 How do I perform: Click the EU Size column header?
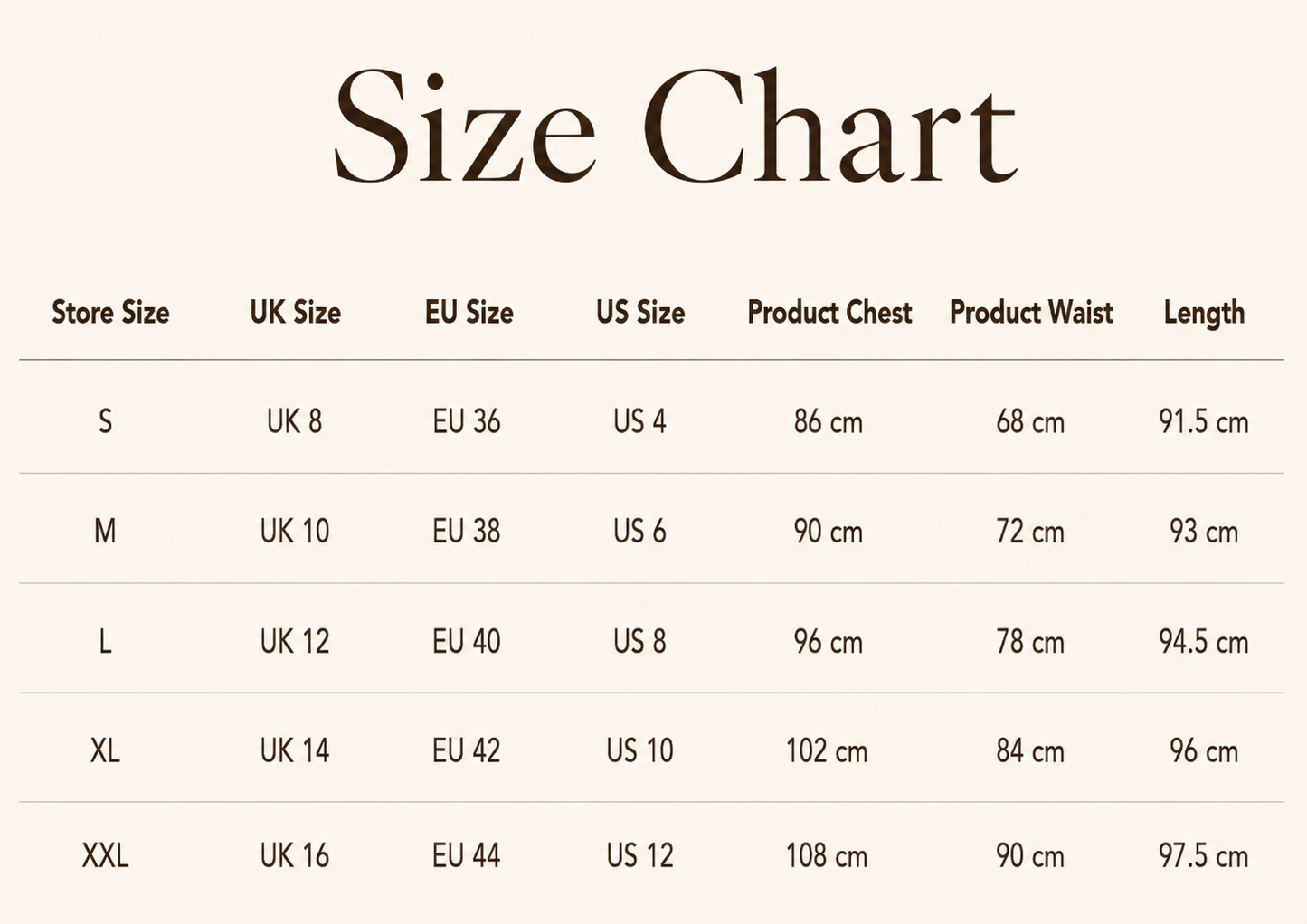click(x=469, y=313)
